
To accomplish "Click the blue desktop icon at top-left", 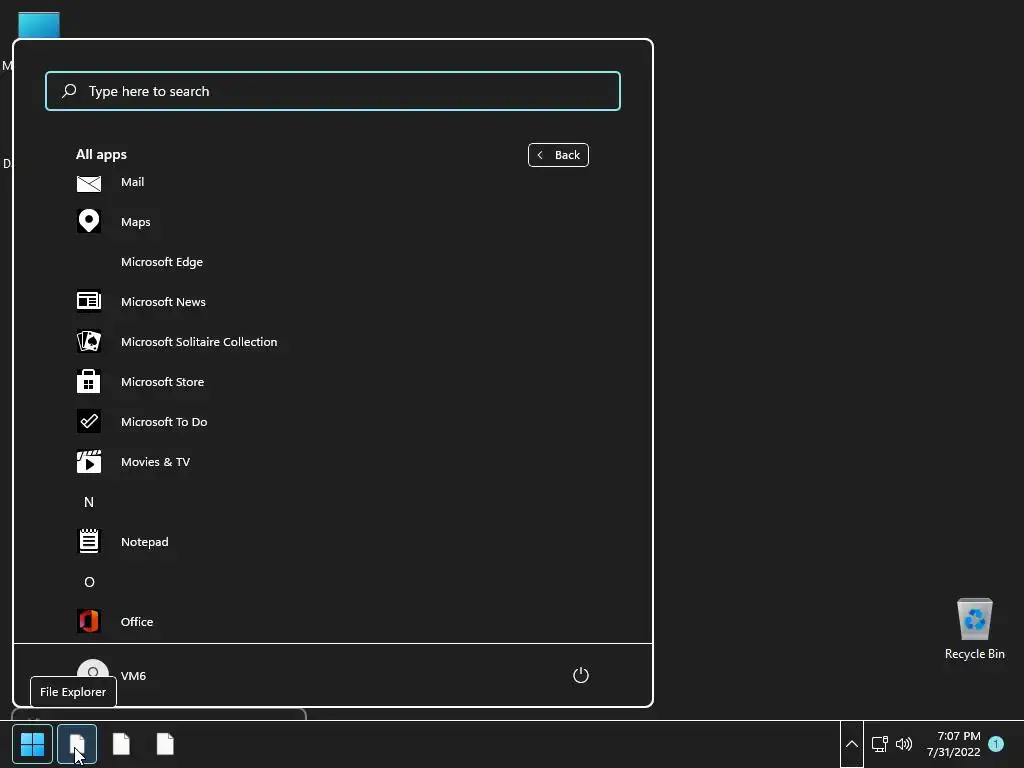I will click(x=39, y=25).
